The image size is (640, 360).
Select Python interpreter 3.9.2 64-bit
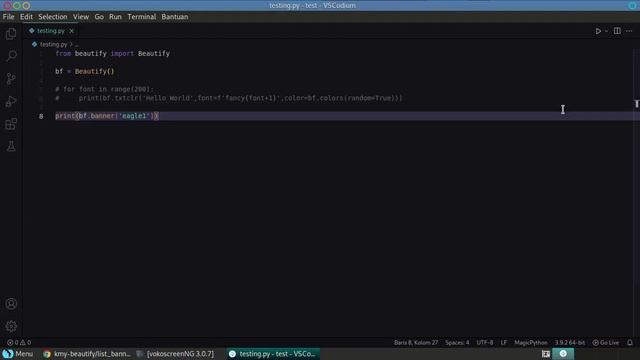click(569, 343)
